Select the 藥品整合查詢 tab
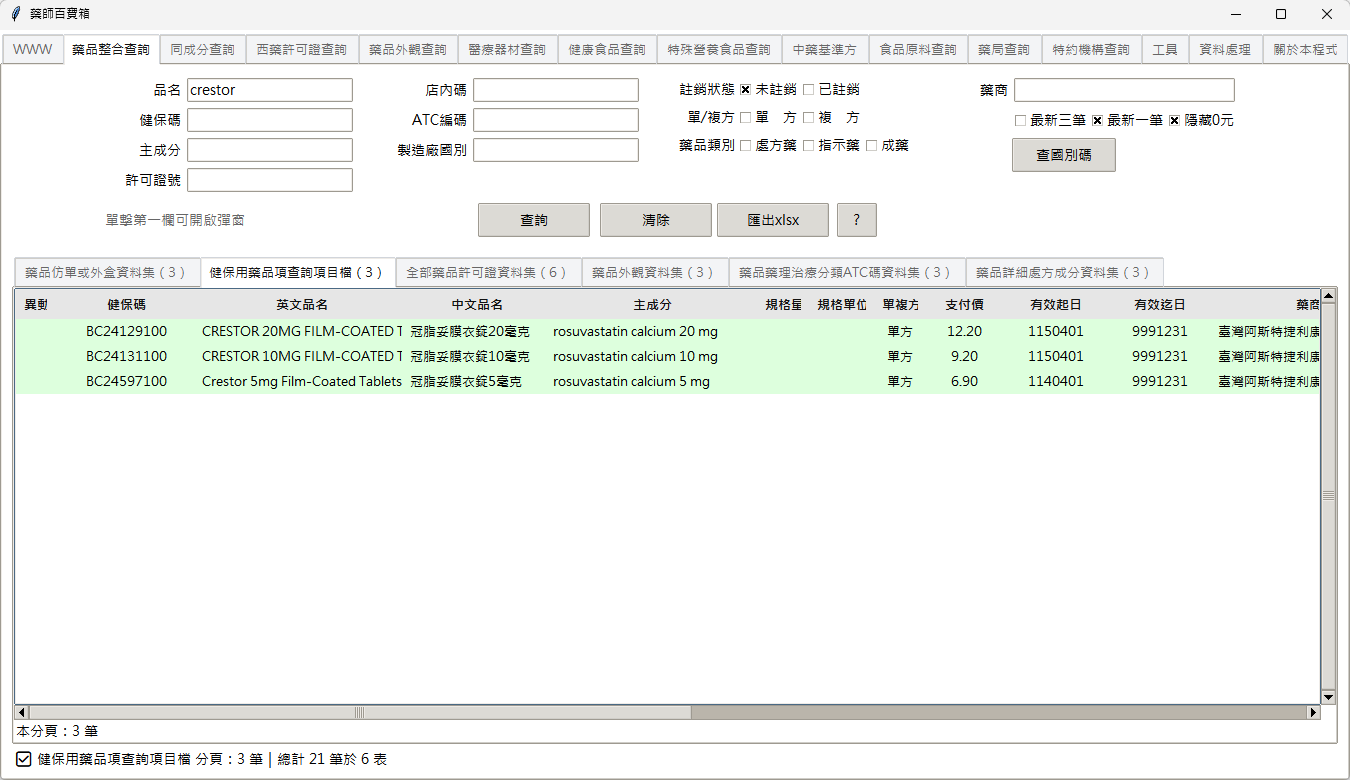Image resolution: width=1350 pixels, height=780 pixels. pyautogui.click(x=111, y=49)
